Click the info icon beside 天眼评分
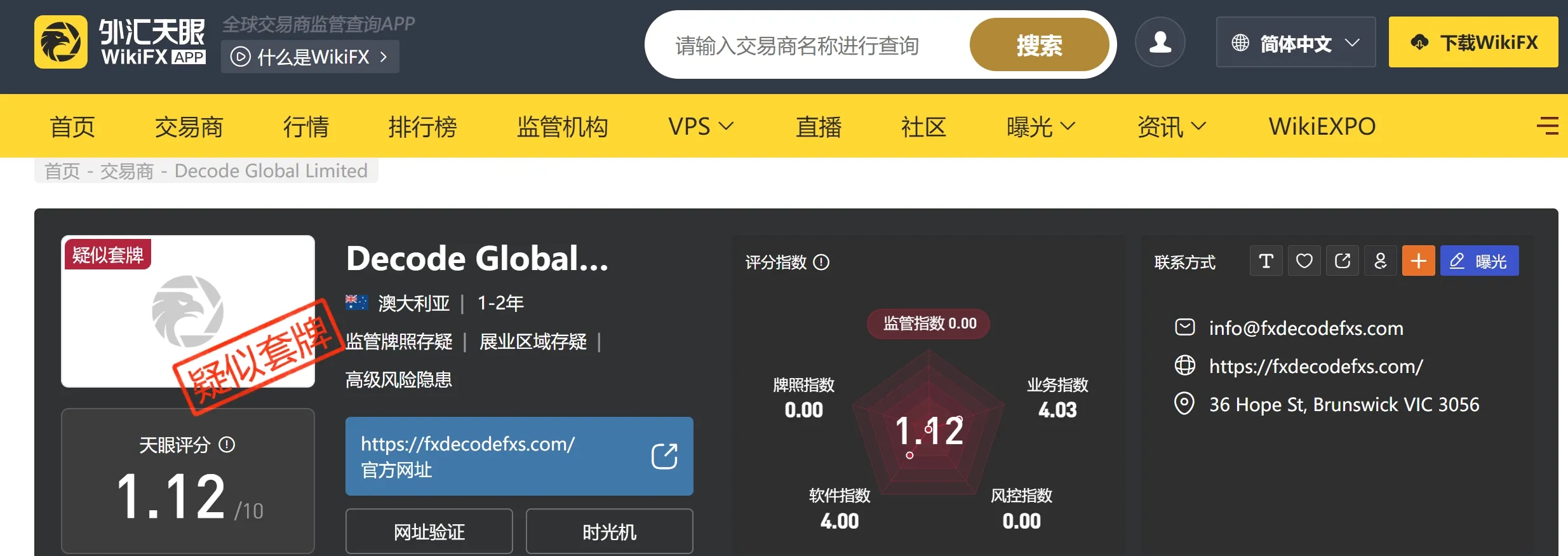The width and height of the screenshot is (1568, 556). click(227, 444)
